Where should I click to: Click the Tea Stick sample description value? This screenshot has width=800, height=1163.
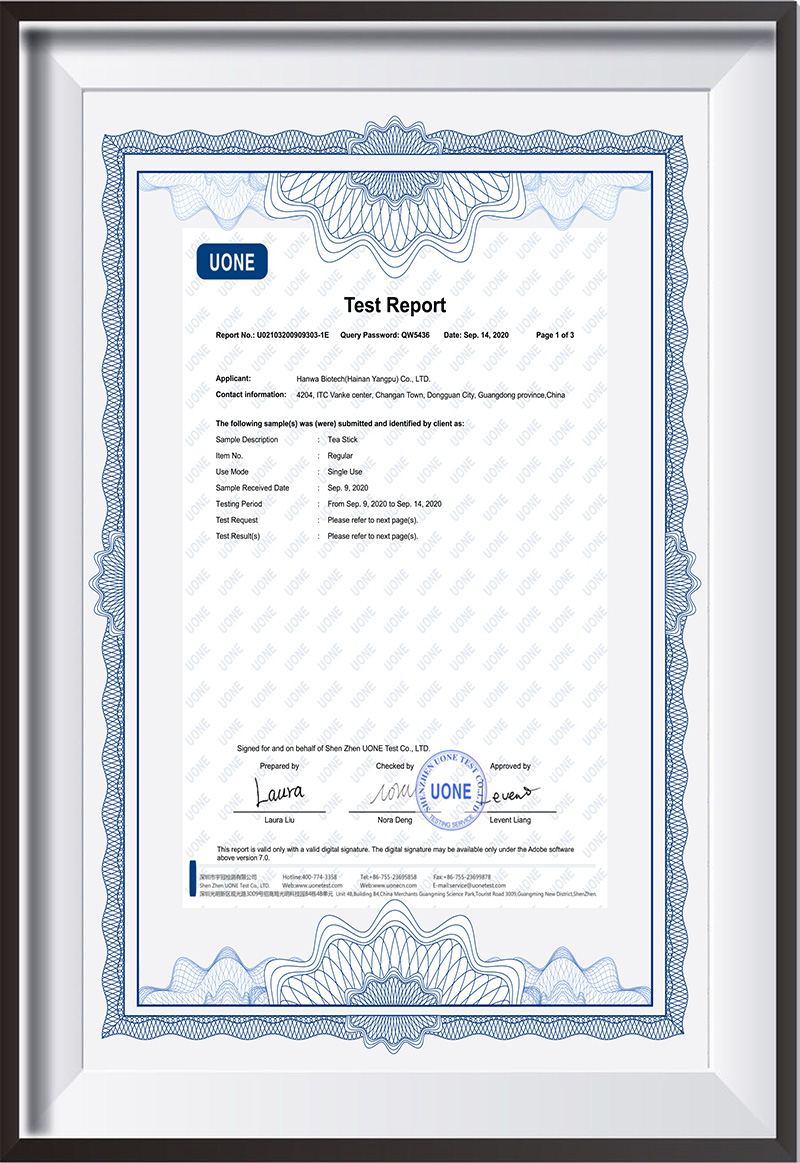tap(342, 440)
